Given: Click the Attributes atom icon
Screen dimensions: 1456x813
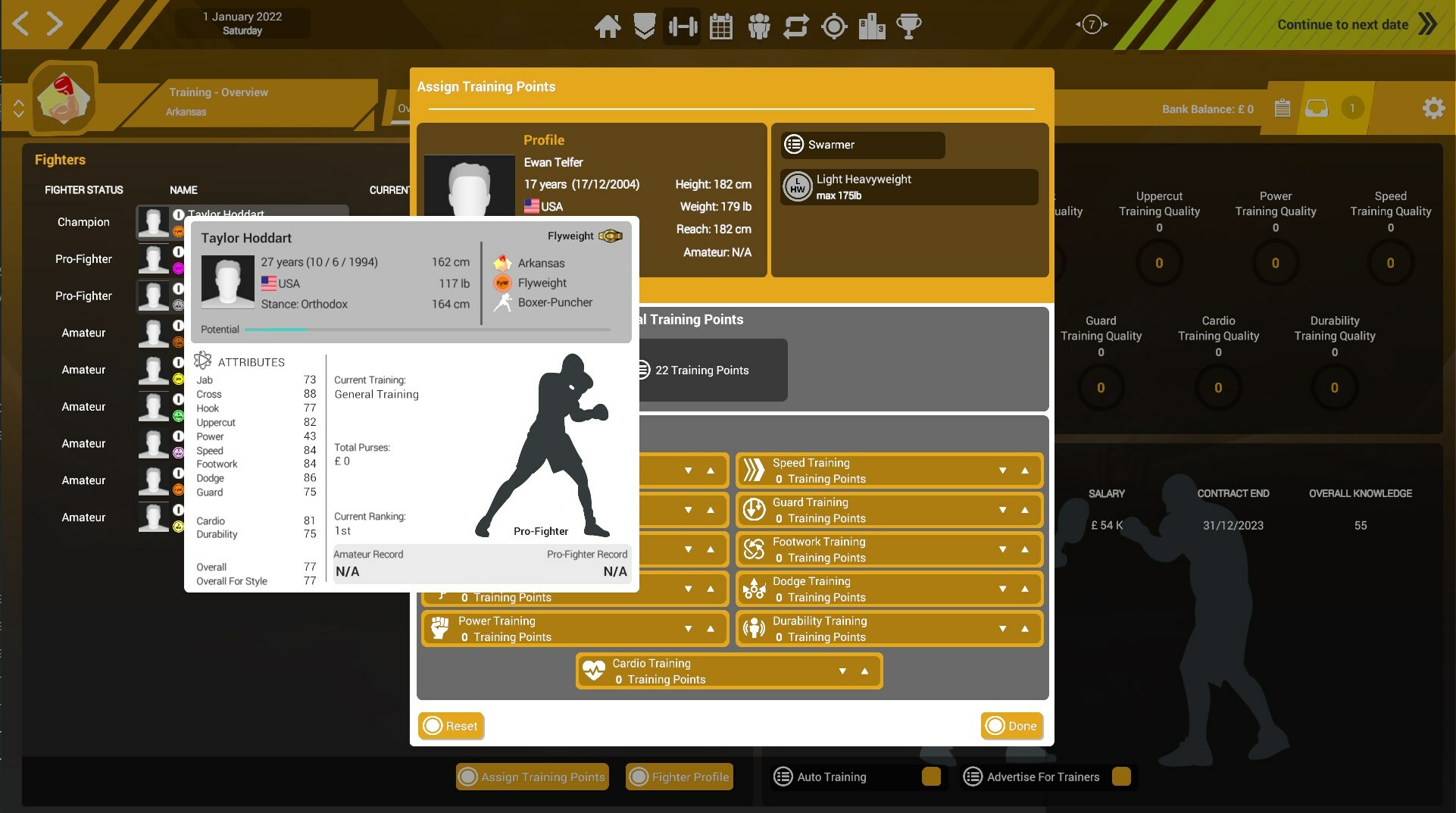Looking at the screenshot, I should (x=202, y=361).
